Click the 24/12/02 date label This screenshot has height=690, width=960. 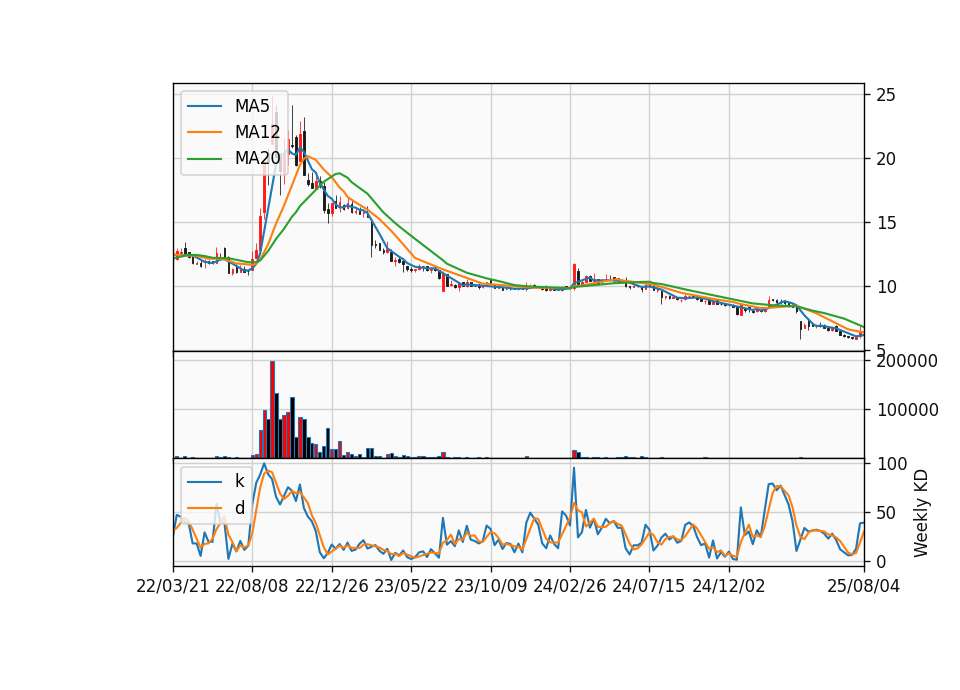coord(729,586)
